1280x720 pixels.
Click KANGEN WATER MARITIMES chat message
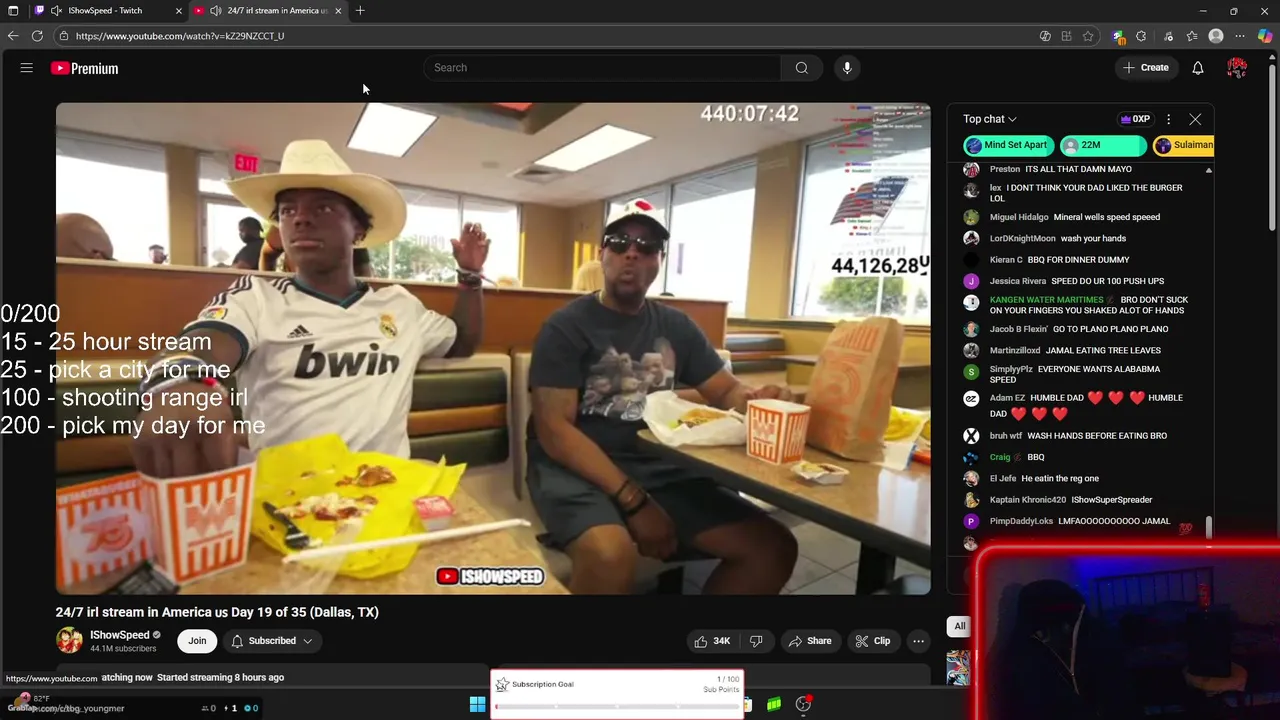coord(1089,305)
